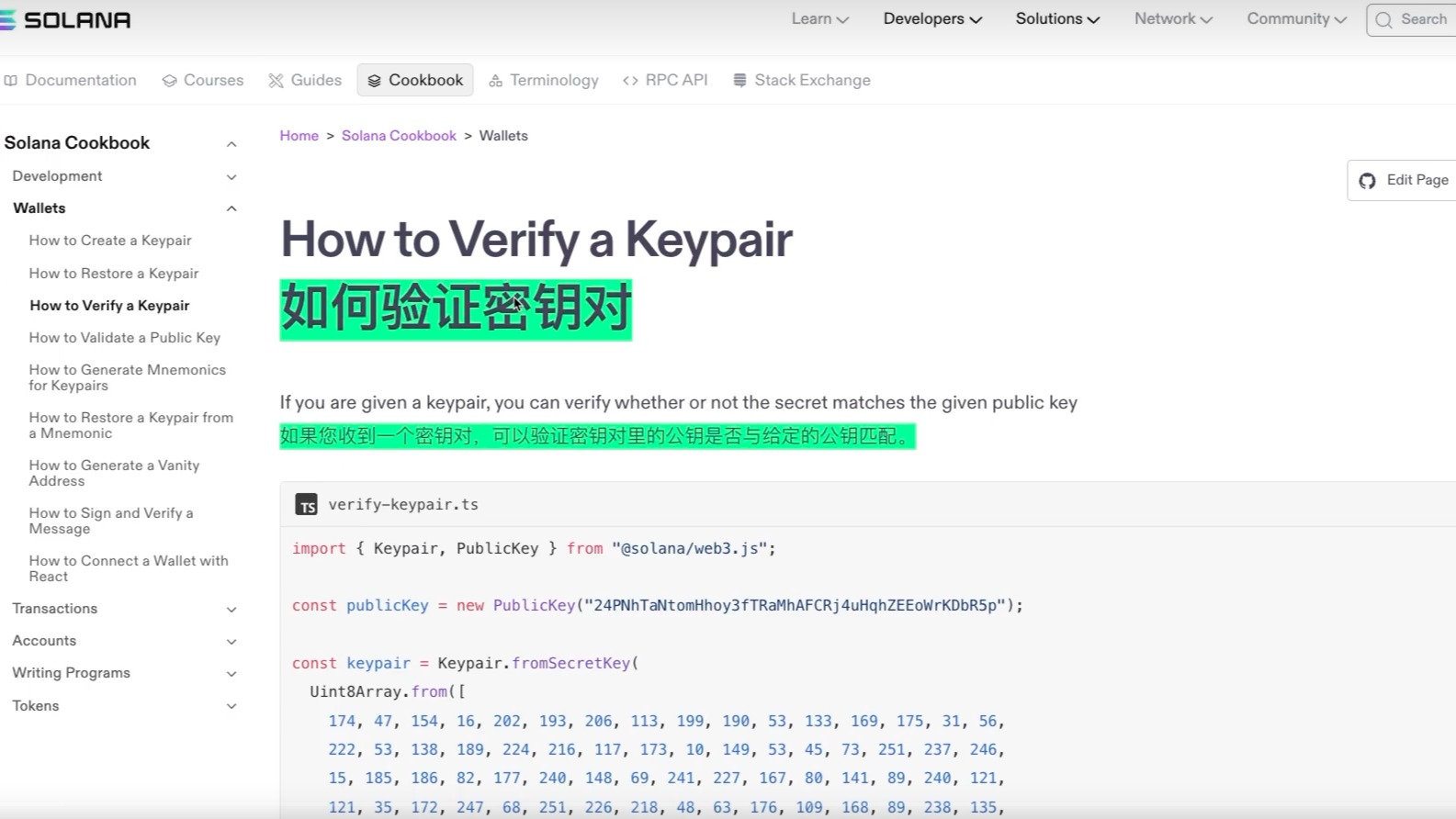Click the "How to Verify a Keypair" heading
Screen dimensions: 1456x819
tap(536, 239)
